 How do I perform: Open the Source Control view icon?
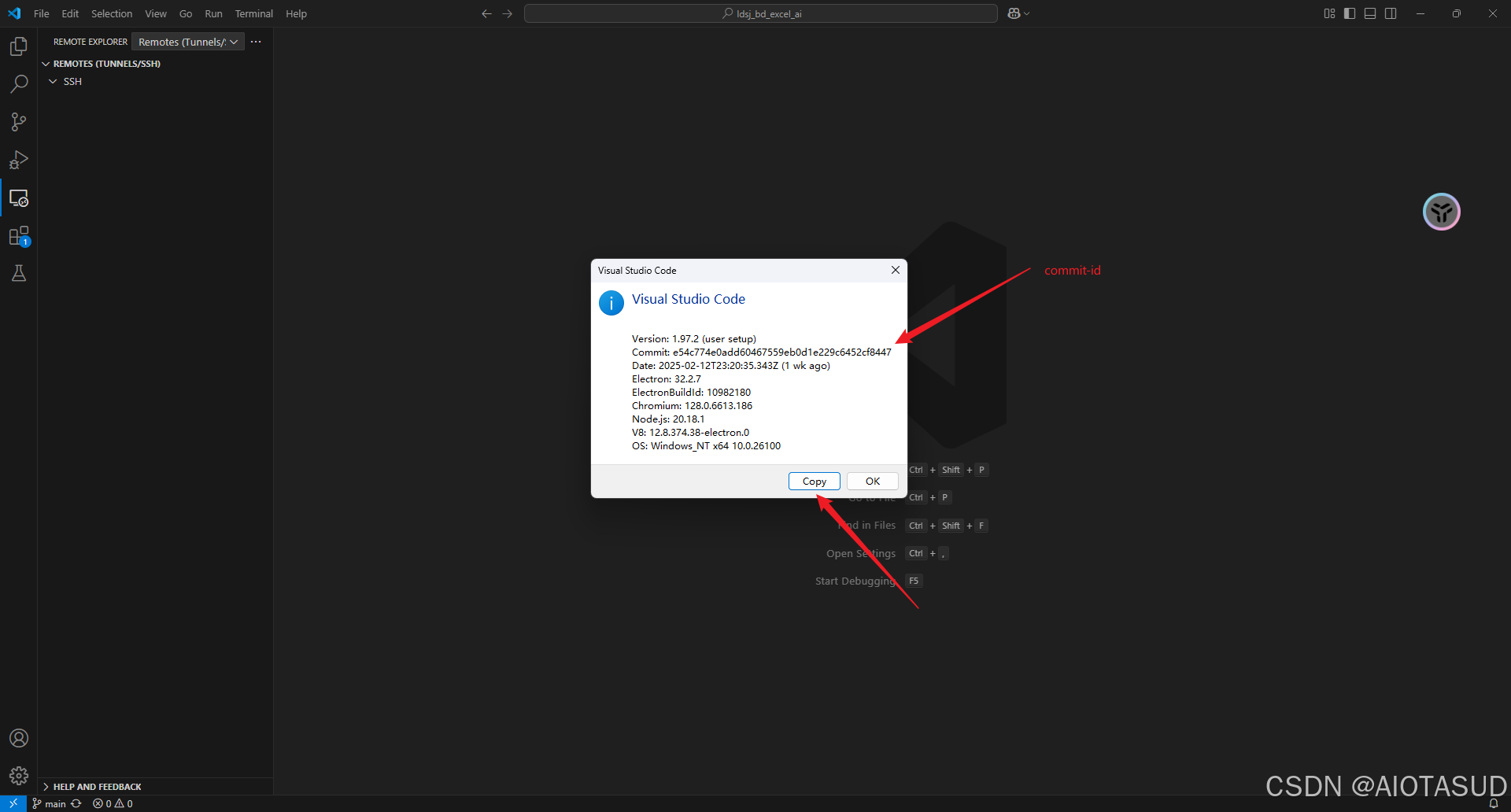click(19, 122)
